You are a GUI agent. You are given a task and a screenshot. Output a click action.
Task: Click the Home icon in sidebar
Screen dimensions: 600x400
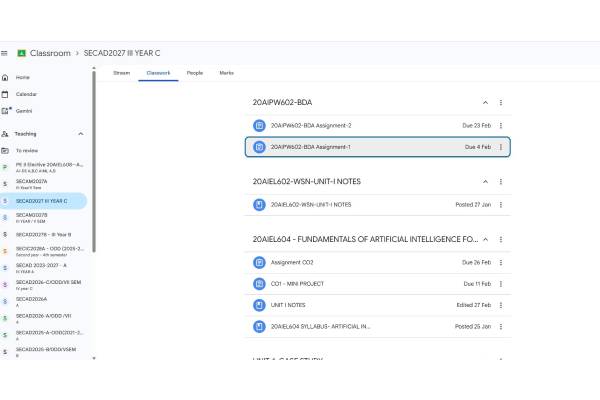6,77
